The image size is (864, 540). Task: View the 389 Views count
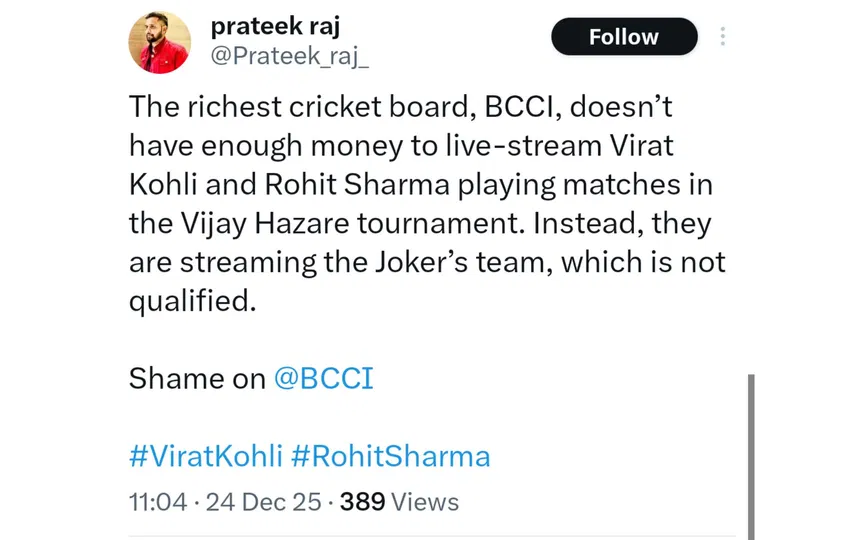pyautogui.click(x=399, y=502)
